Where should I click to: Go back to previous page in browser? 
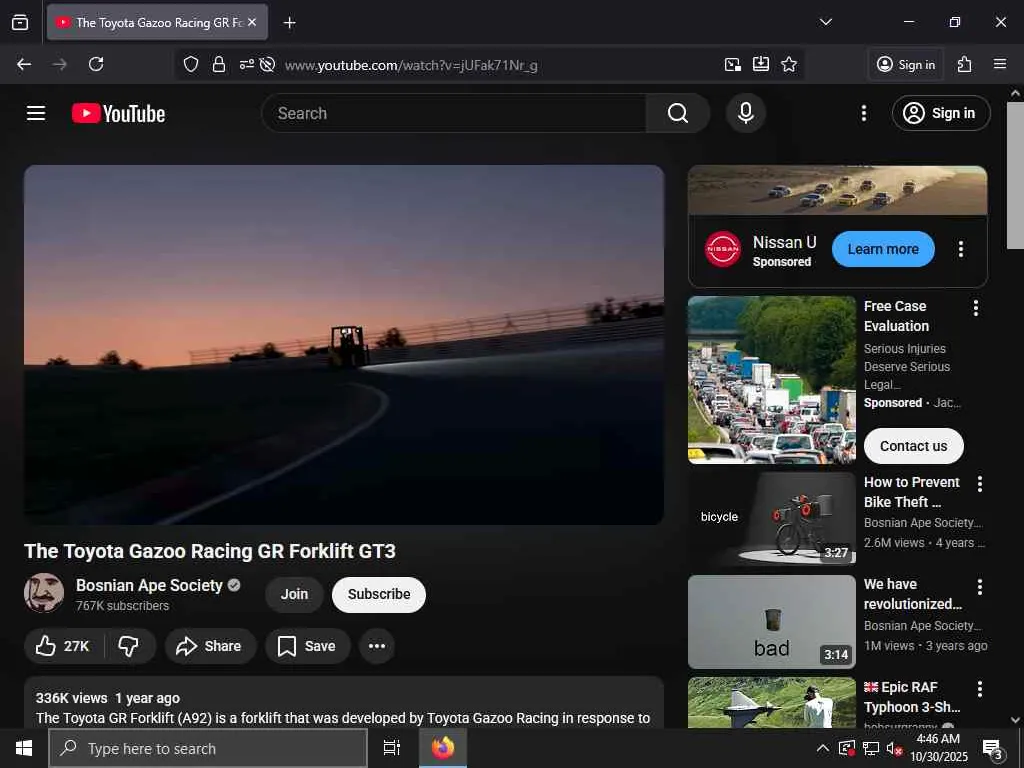24,64
